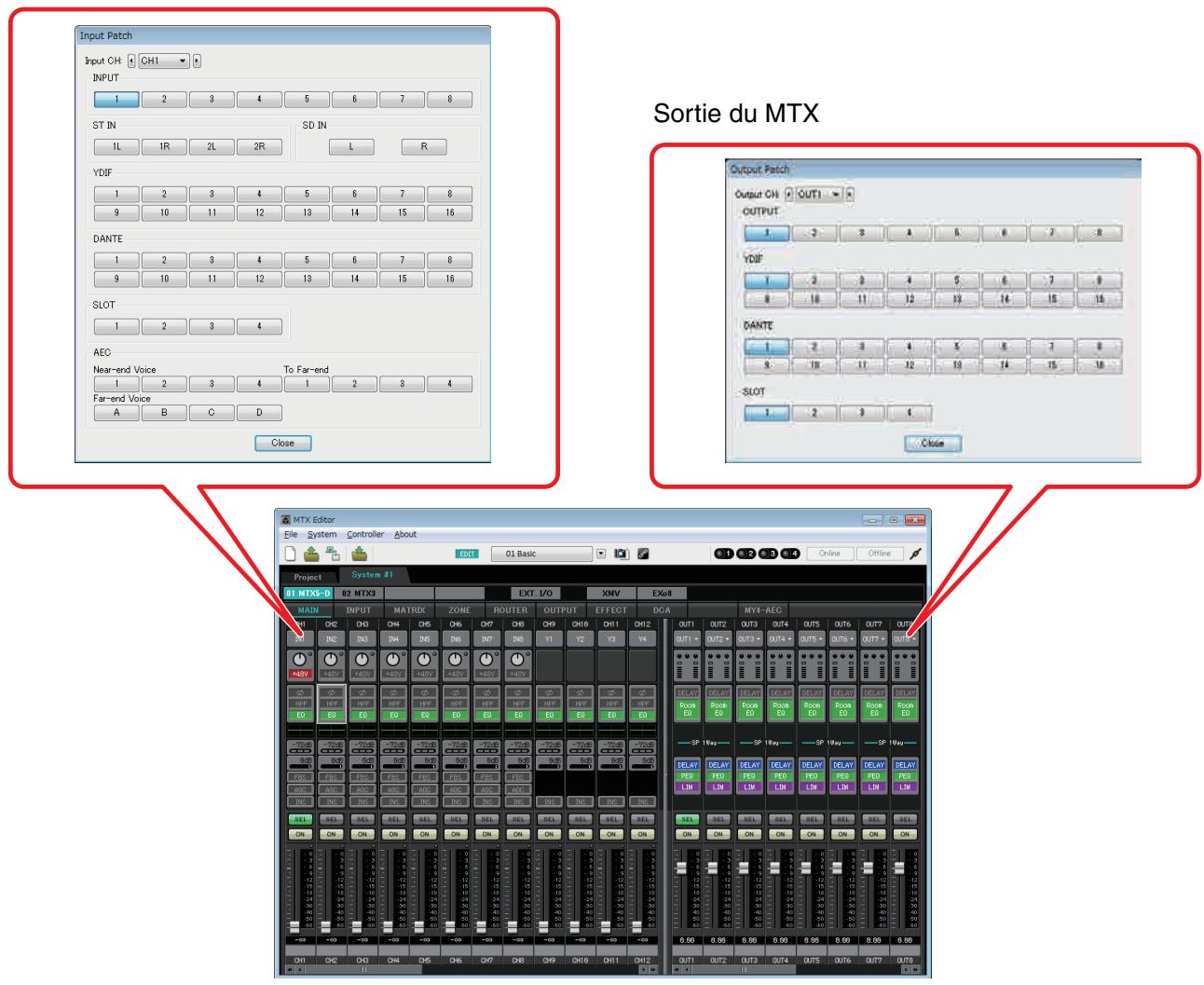The image size is (1204, 985).
Task: Toggle the CH1 ON button
Action: click(300, 834)
